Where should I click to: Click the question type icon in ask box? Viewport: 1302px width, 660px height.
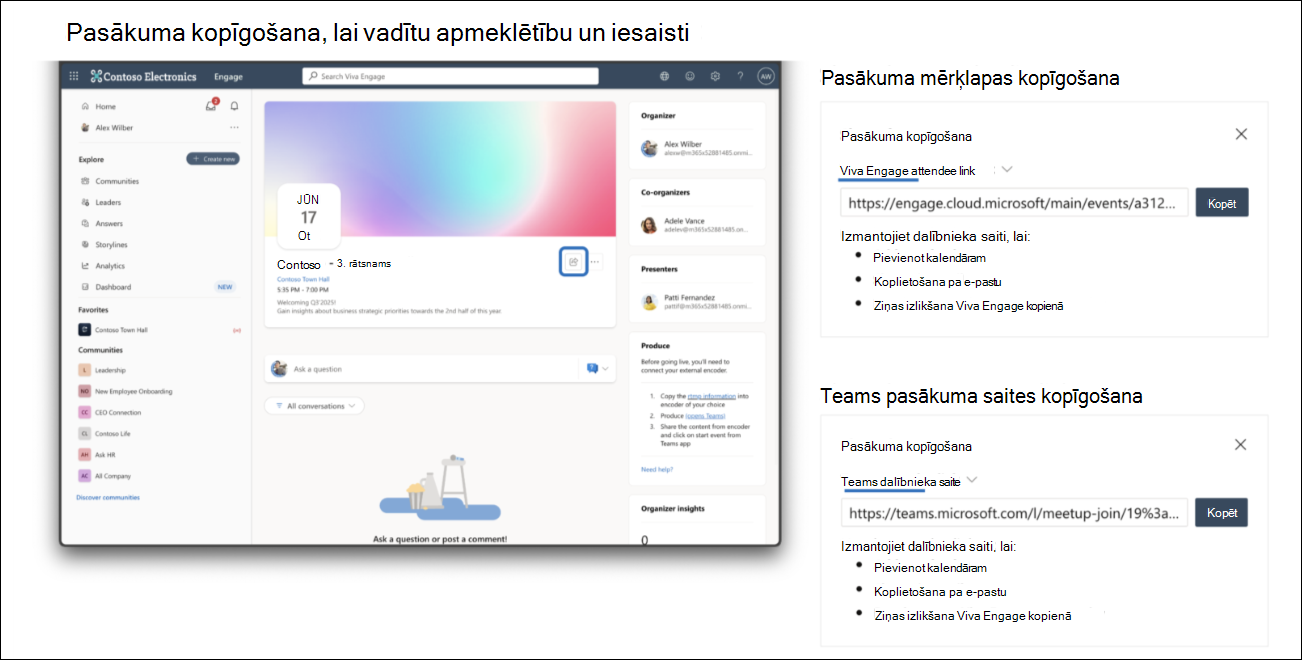point(592,369)
